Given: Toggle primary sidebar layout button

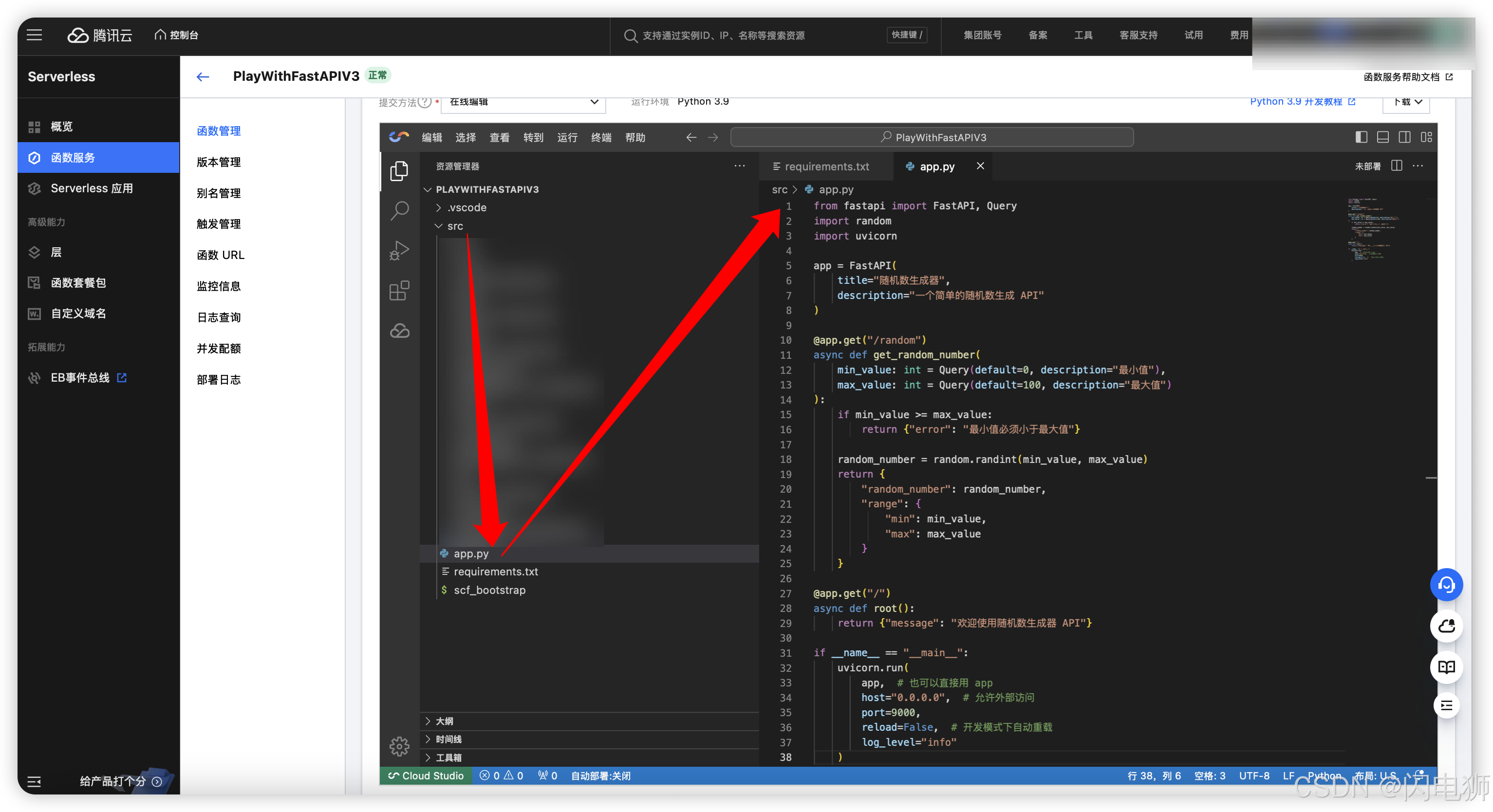Looking at the screenshot, I should coord(1362,137).
